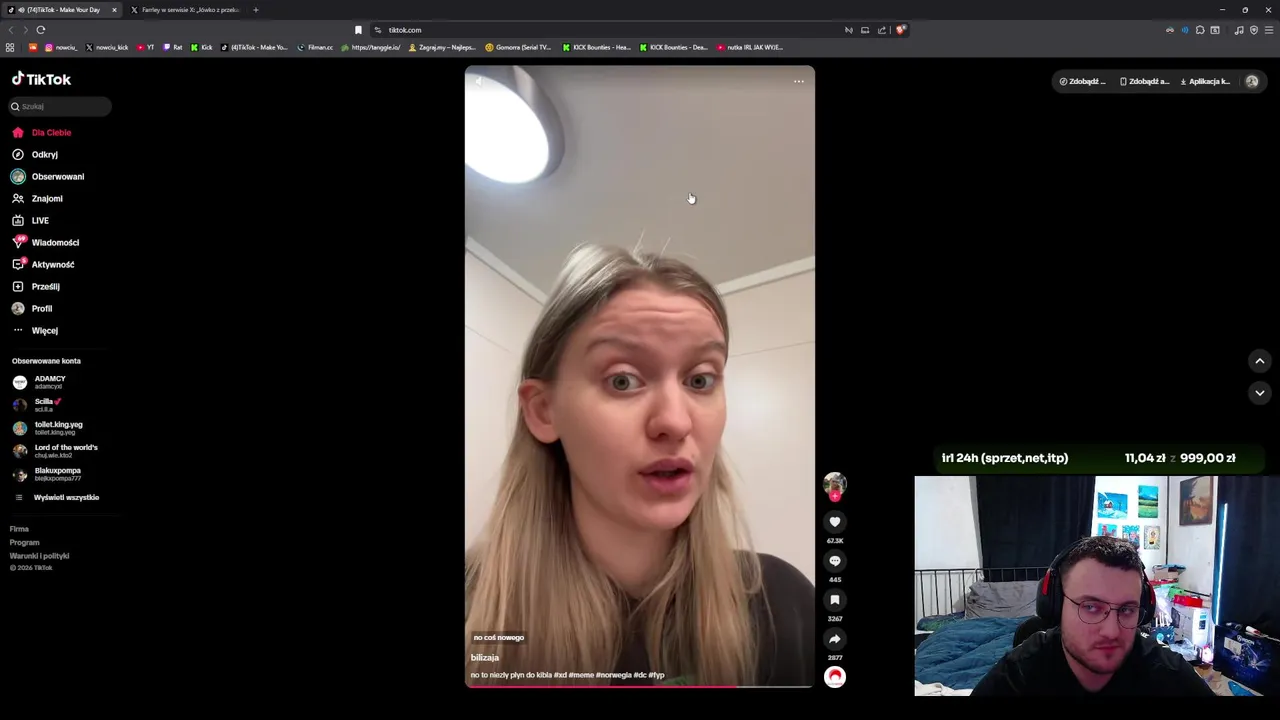
Task: Expand Program footer section
Action: coord(24,543)
